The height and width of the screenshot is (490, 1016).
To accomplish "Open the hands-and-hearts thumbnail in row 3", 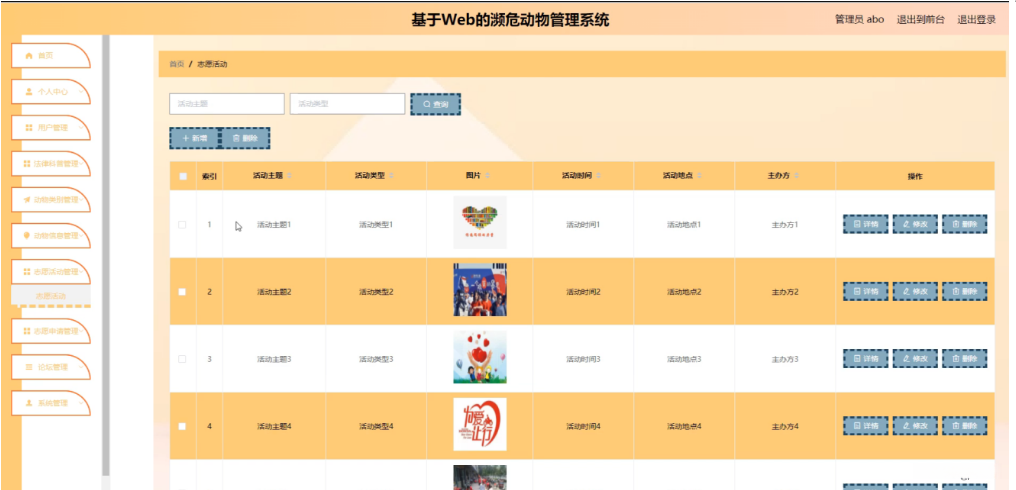I will (x=480, y=357).
